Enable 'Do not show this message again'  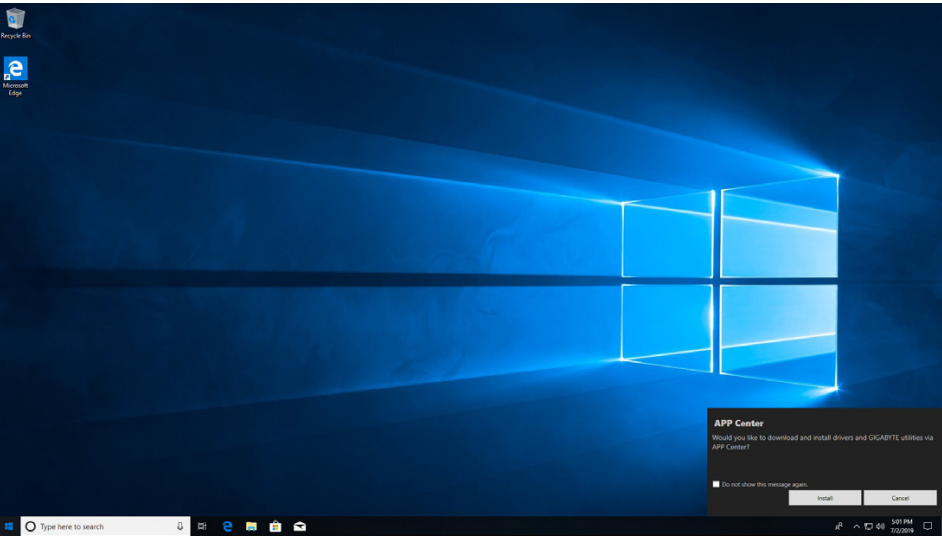[x=716, y=484]
